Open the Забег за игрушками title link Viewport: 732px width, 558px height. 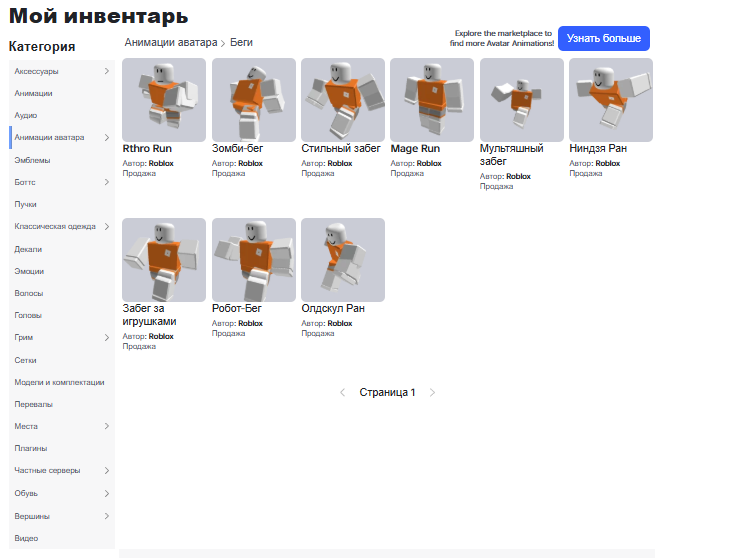[149, 315]
